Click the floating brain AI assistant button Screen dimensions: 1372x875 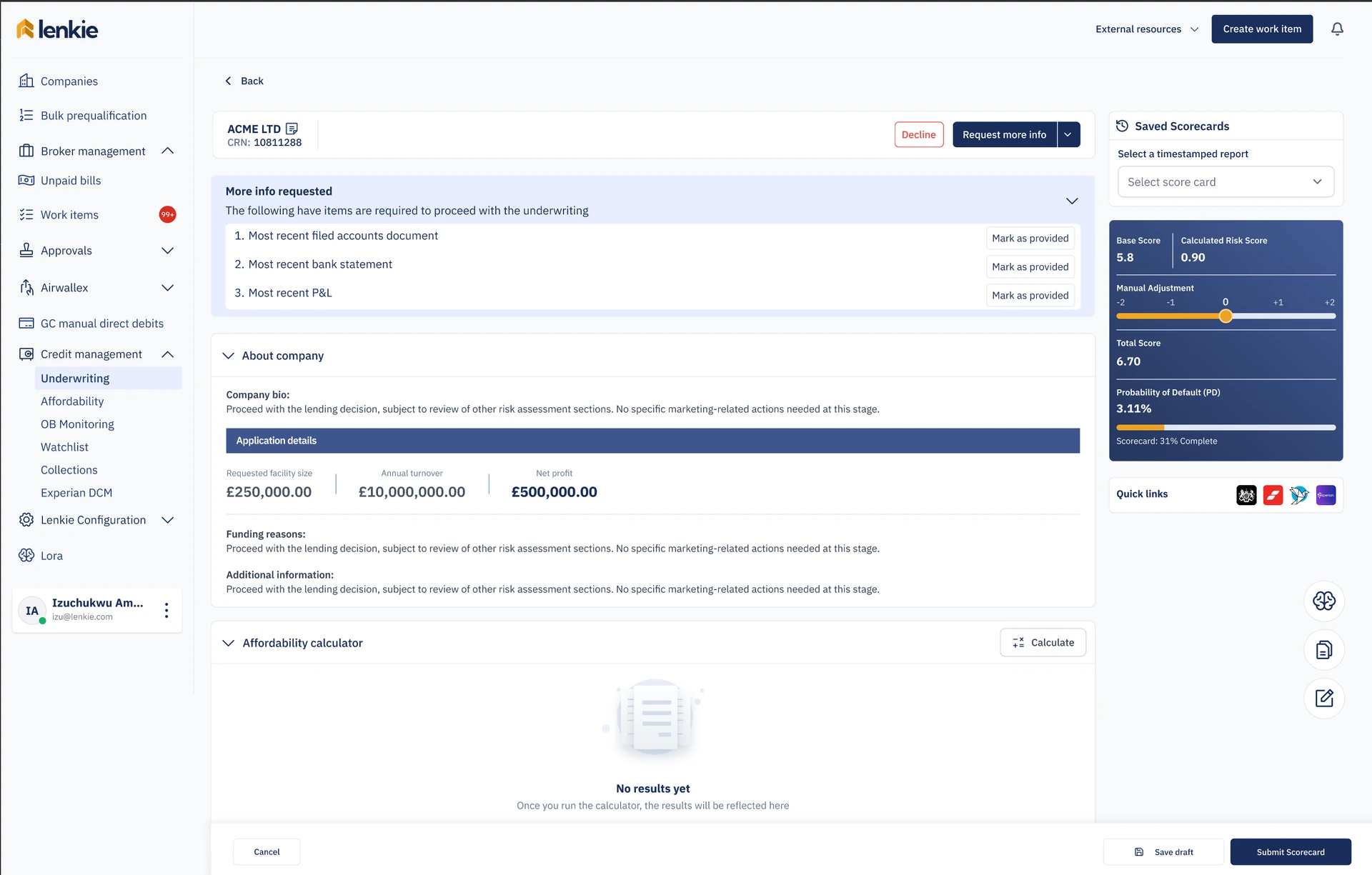[x=1324, y=601]
